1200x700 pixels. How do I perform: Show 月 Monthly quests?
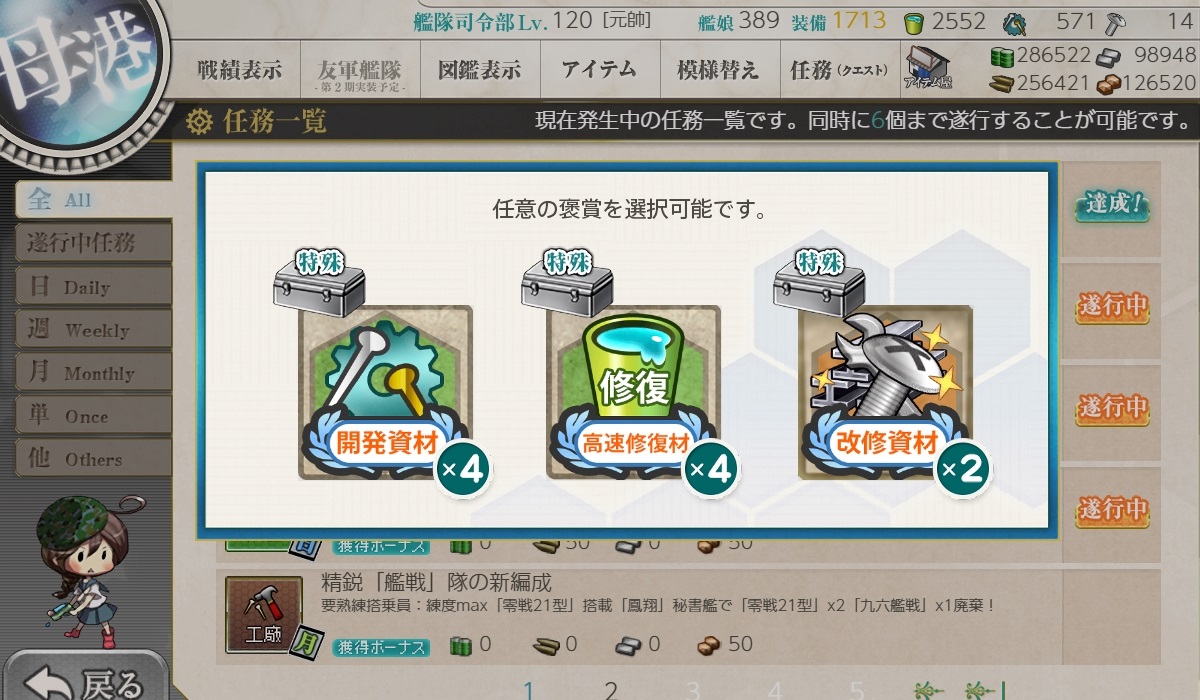tap(94, 372)
